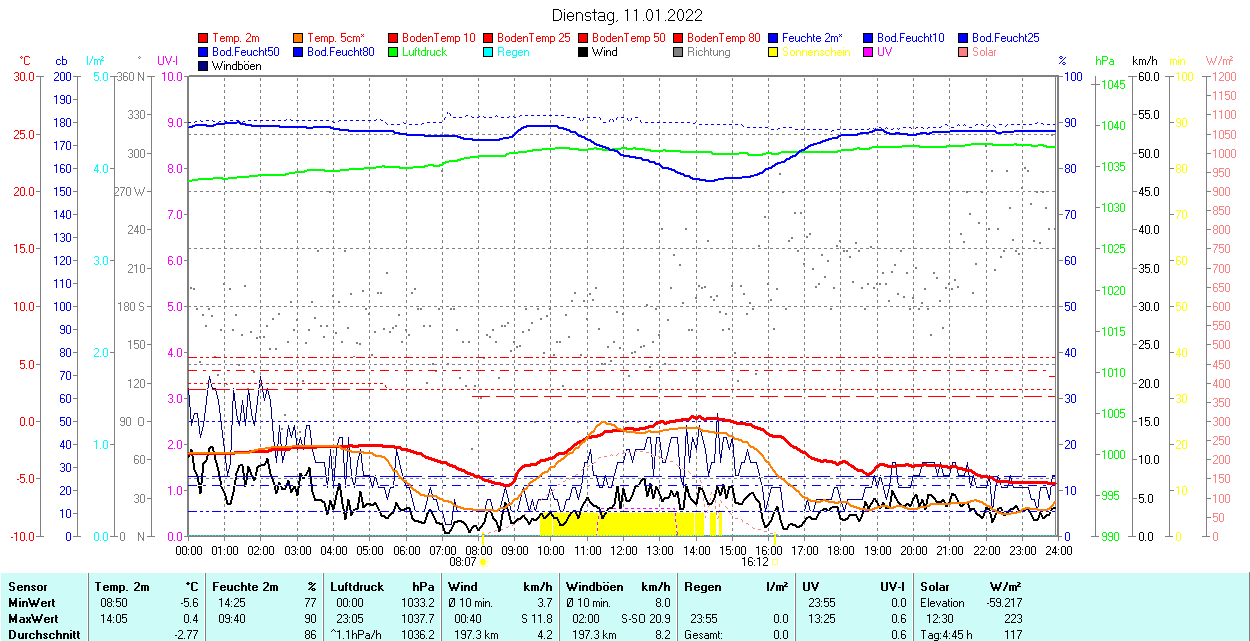The image size is (1250, 641).
Task: Click the dark navy Windböen legend square
Action: pos(204,66)
